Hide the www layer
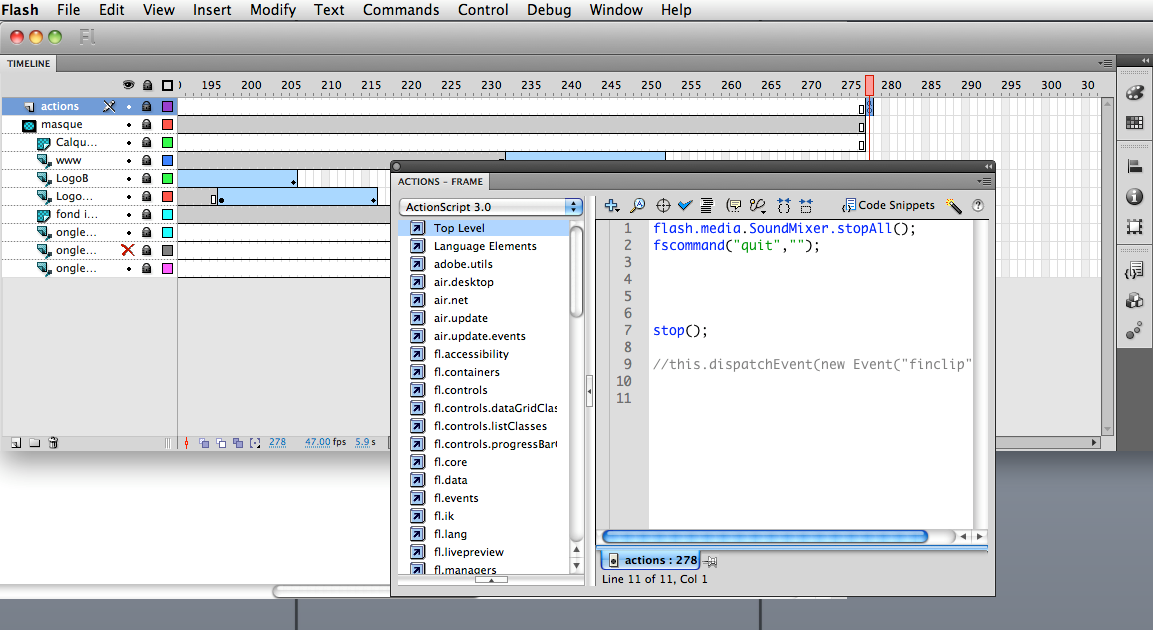The image size is (1153, 630). [129, 160]
